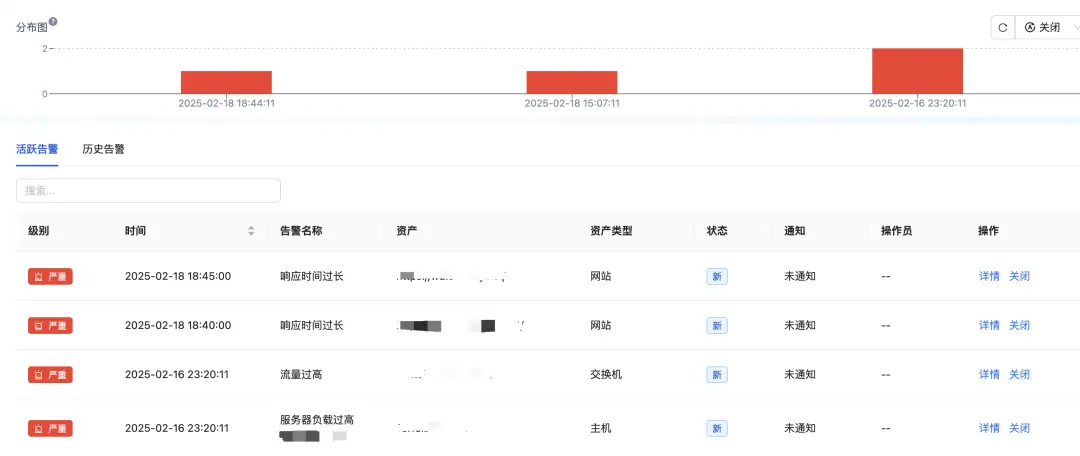1080x456 pixels.
Task: Click 关闭 for the 流量过高 alert
Action: 1019,375
